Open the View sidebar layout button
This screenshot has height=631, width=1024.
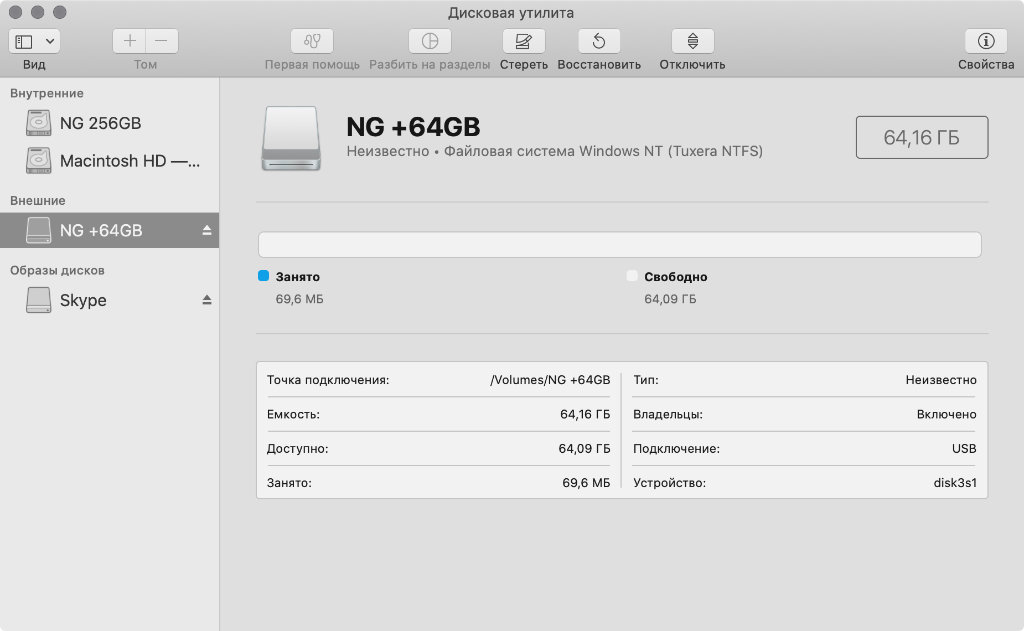pos(24,41)
